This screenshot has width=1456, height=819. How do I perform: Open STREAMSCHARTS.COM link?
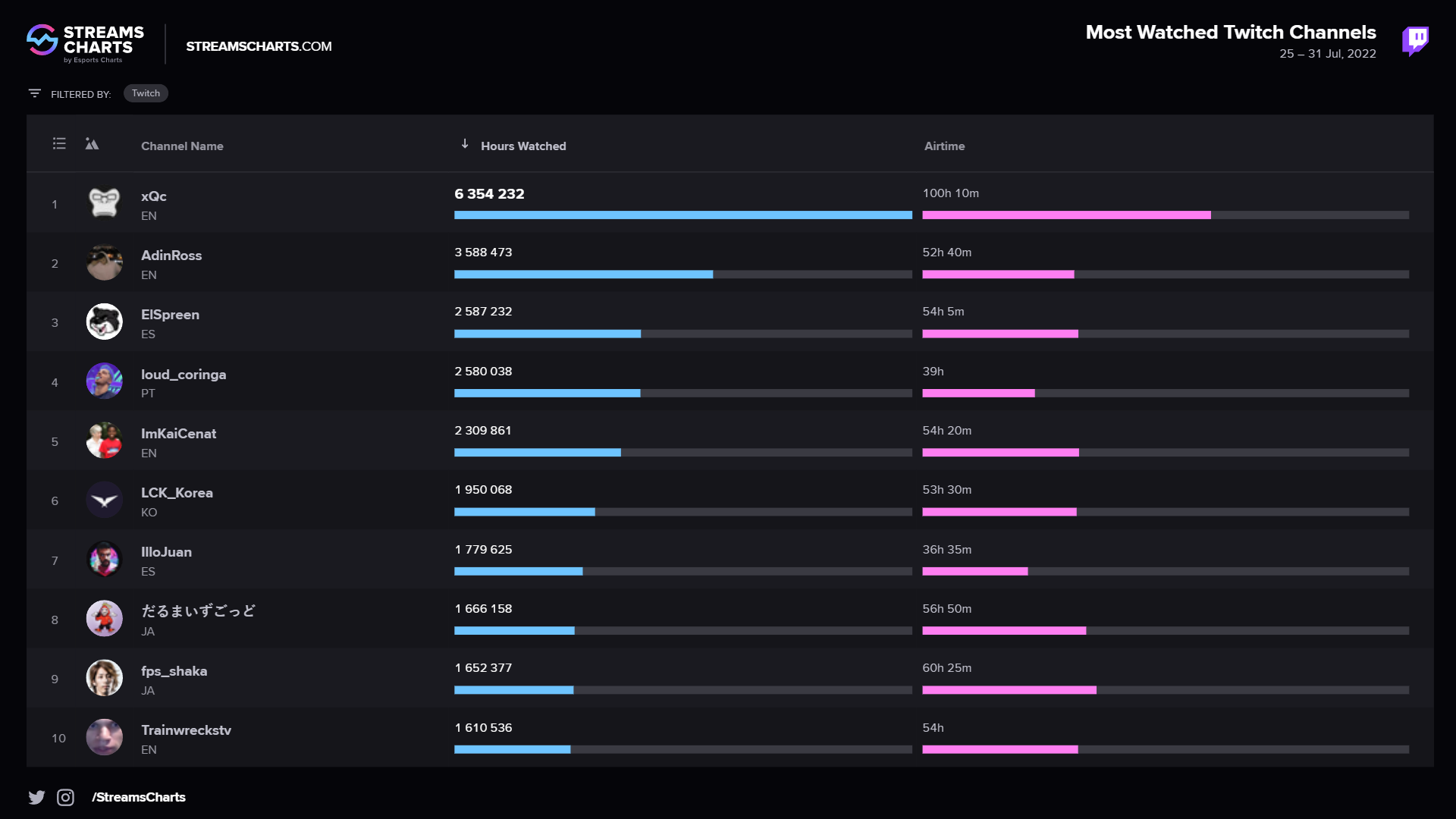coord(259,46)
